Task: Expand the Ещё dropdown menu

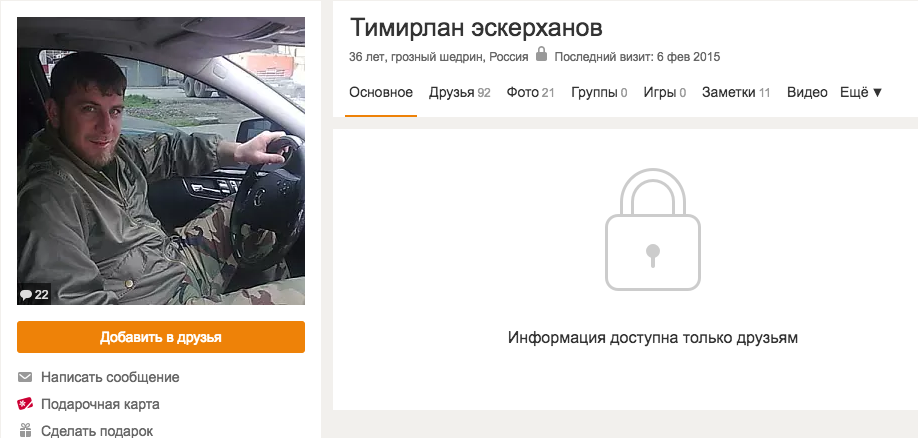Action: click(x=861, y=92)
